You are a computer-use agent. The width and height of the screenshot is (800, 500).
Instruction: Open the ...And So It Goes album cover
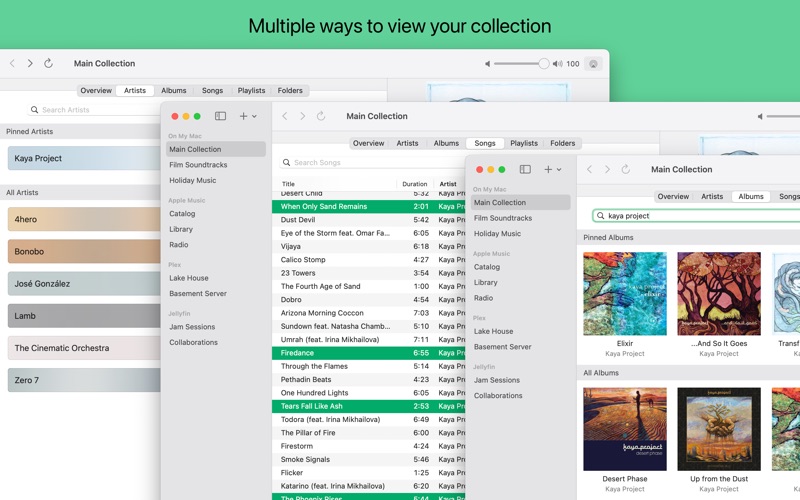pos(719,293)
